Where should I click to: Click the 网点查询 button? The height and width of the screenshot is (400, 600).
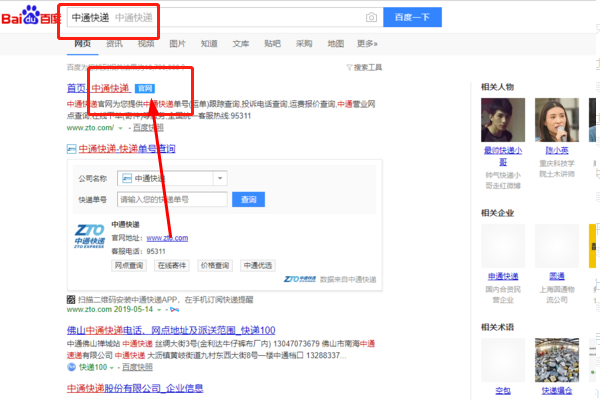[x=129, y=266]
